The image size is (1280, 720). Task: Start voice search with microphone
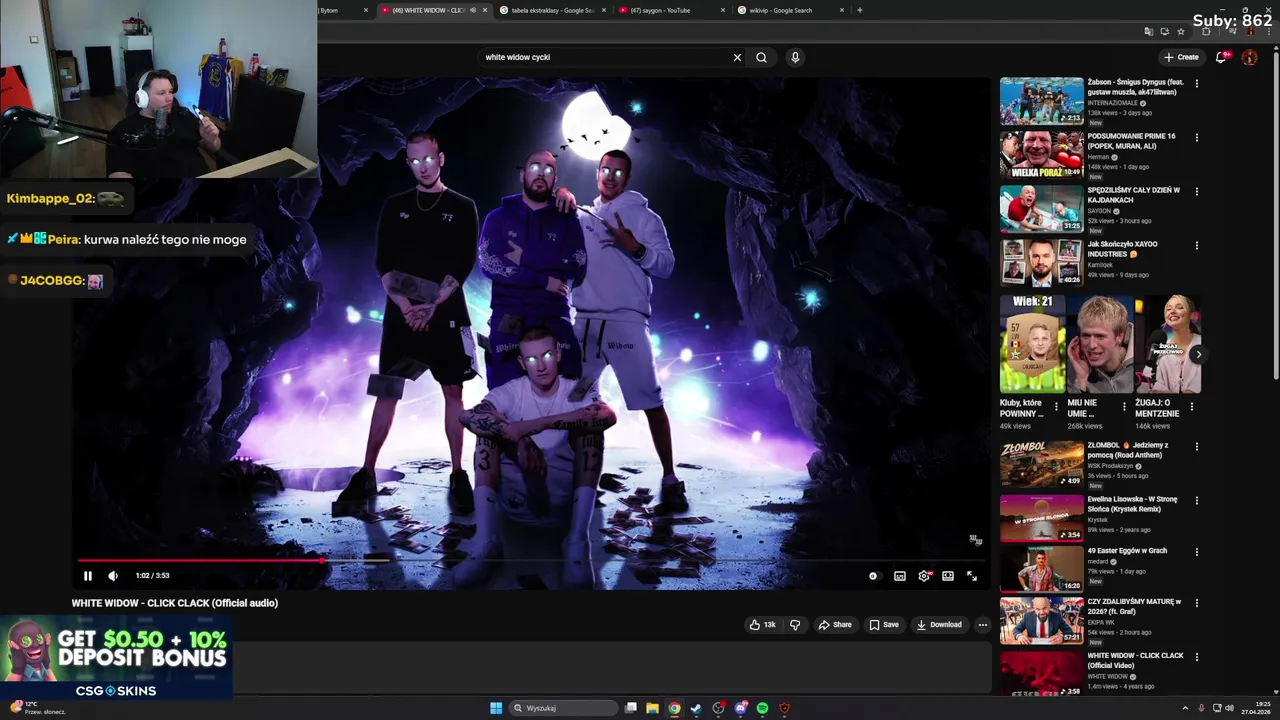[795, 57]
